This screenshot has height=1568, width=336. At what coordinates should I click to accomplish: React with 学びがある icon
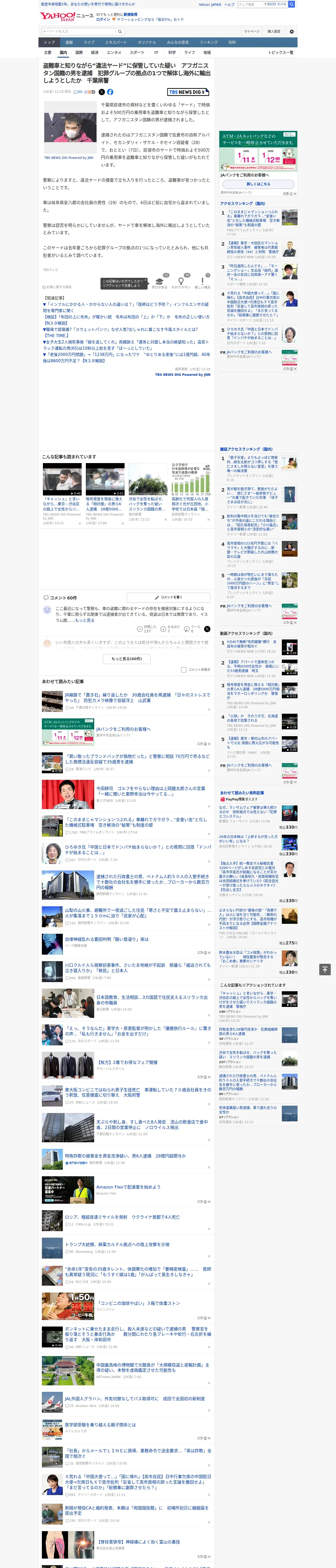pyautogui.click(x=160, y=282)
